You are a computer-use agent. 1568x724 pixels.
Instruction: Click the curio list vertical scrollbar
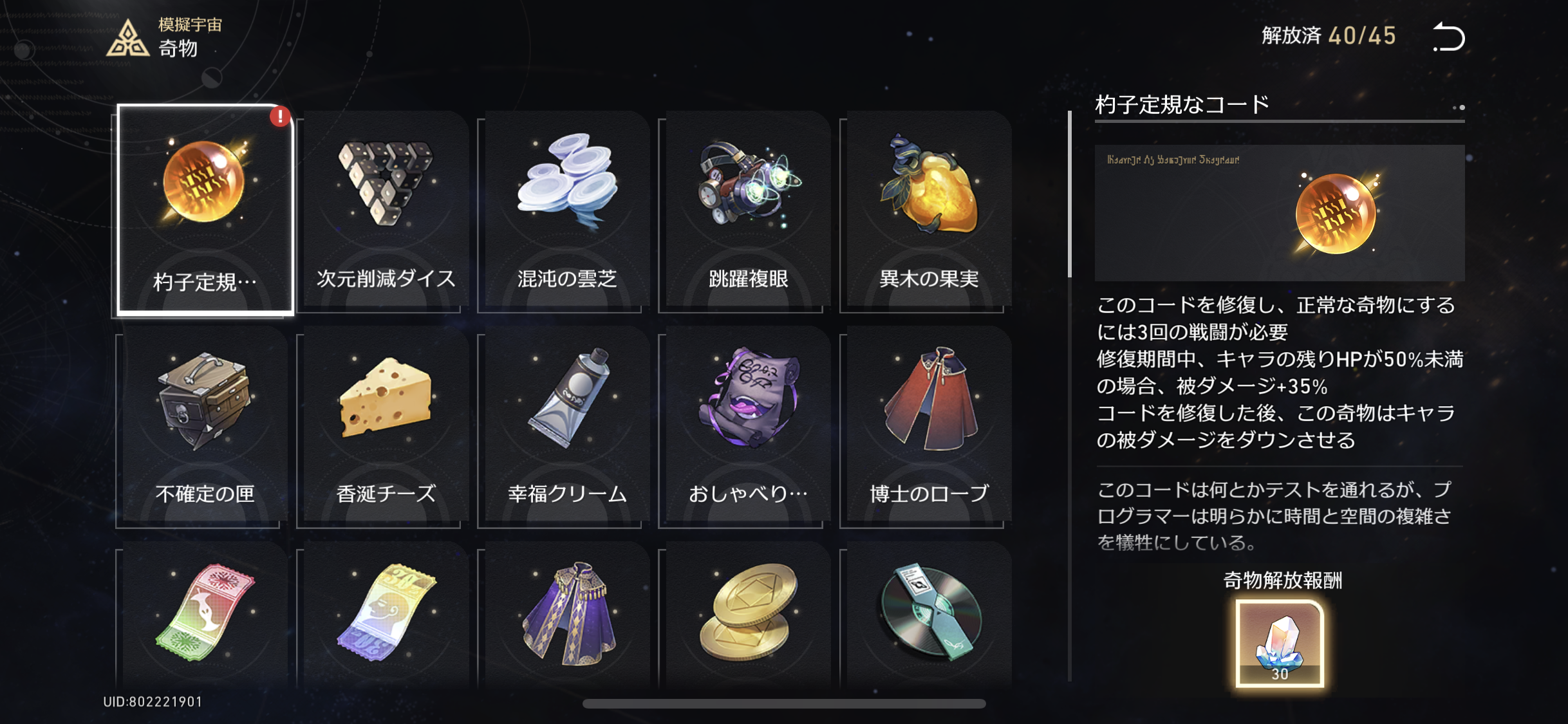coord(1069,194)
